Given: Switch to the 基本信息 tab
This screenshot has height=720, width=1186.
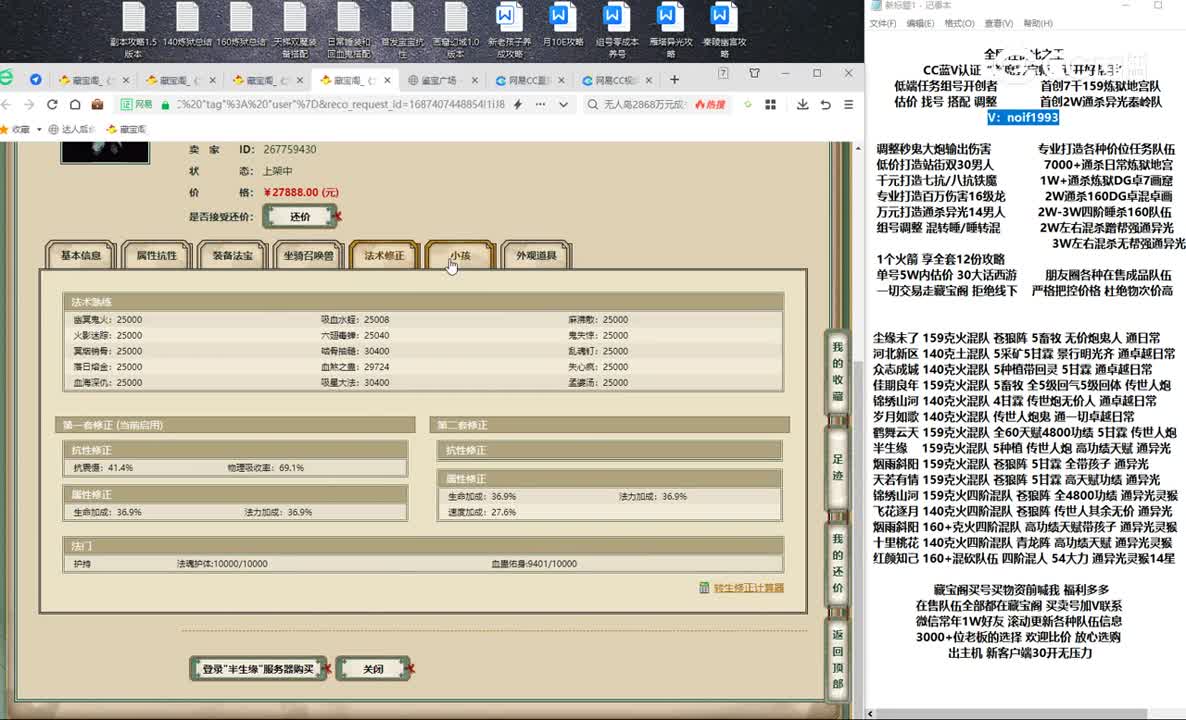Looking at the screenshot, I should coord(81,256).
